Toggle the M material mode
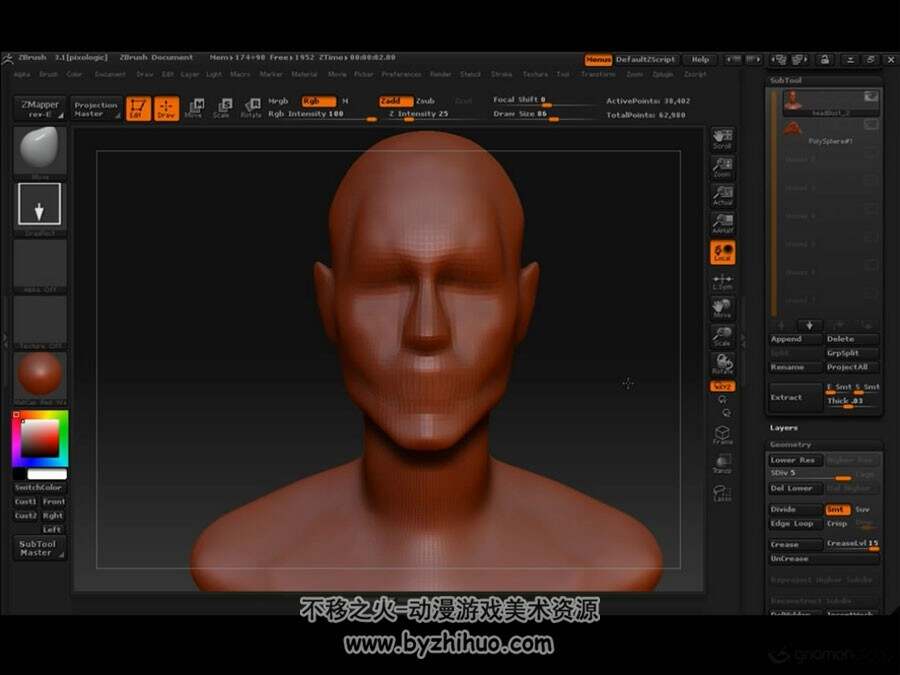Screen dimensions: 900x675 pyautogui.click(x=345, y=101)
